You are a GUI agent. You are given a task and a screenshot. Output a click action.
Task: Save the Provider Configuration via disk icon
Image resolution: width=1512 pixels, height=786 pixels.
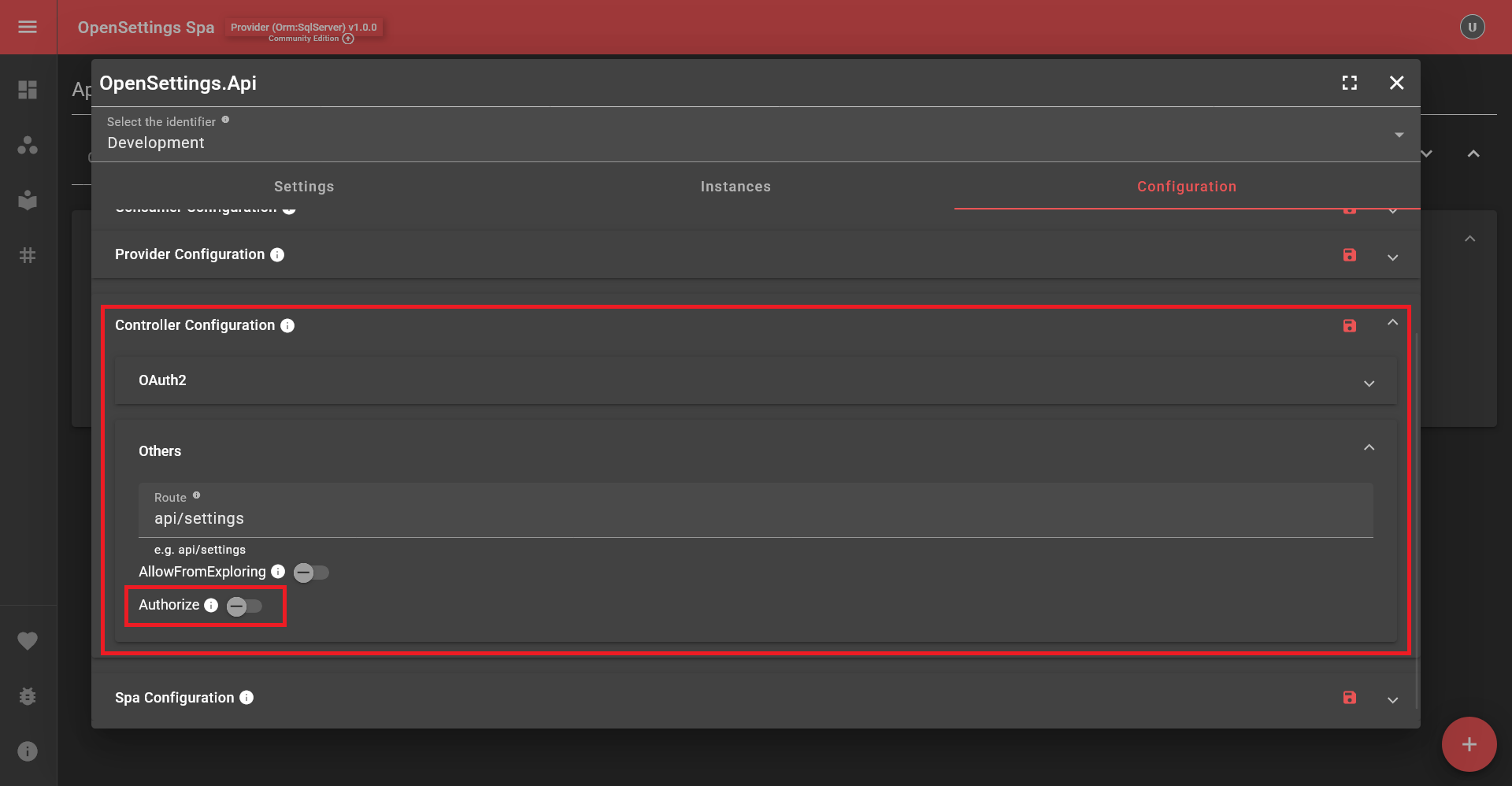click(1350, 255)
